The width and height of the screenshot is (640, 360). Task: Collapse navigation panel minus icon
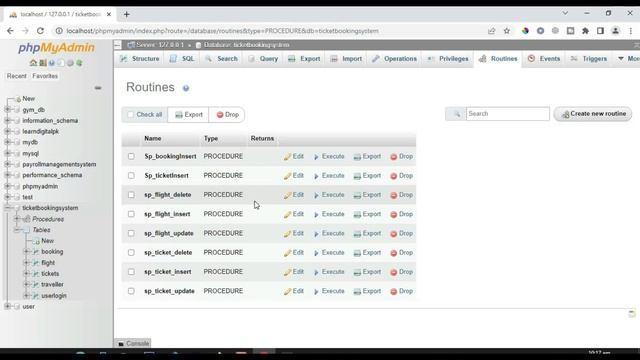(x=98, y=88)
